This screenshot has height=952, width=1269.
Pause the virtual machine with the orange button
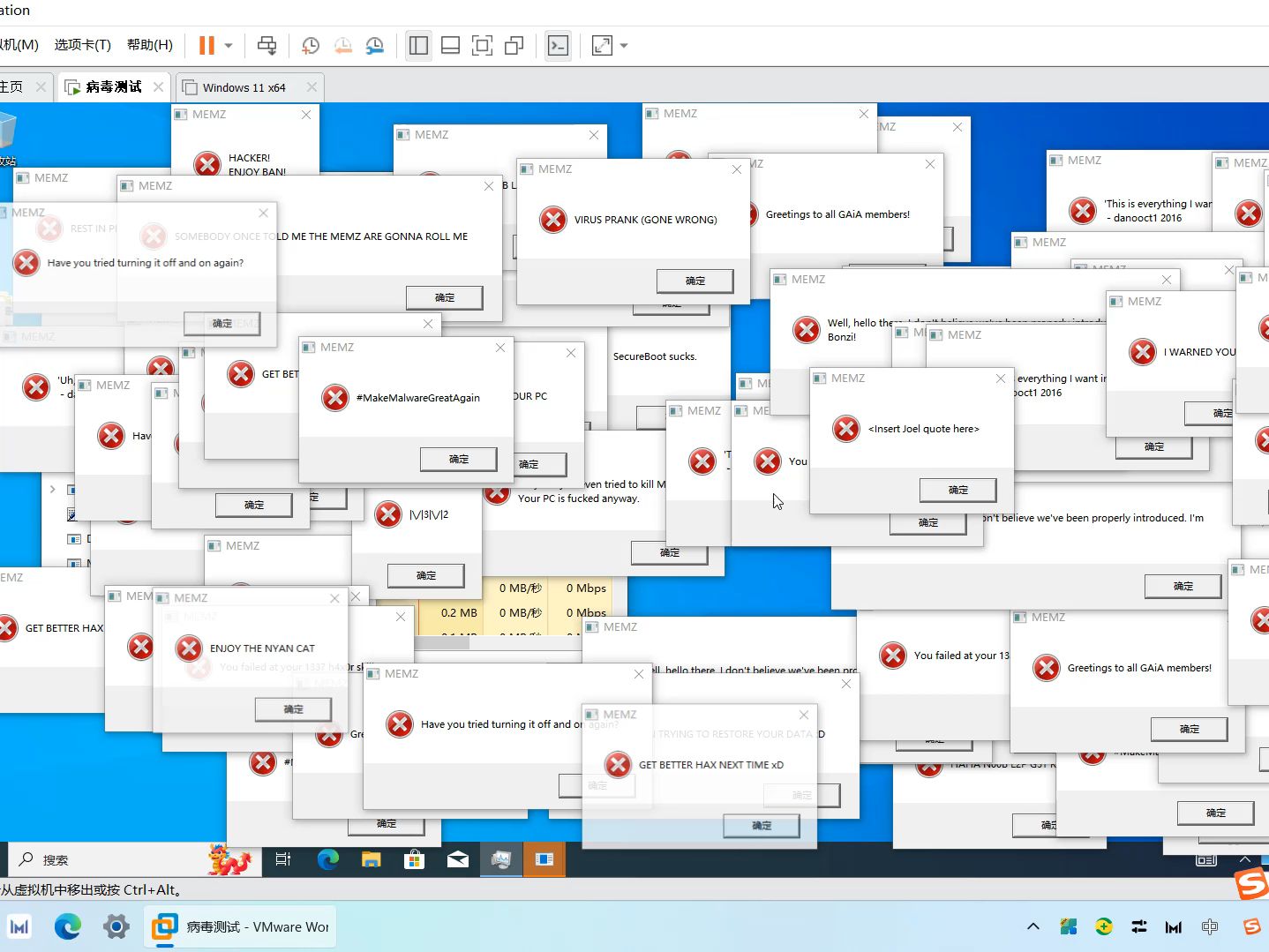pyautogui.click(x=206, y=45)
